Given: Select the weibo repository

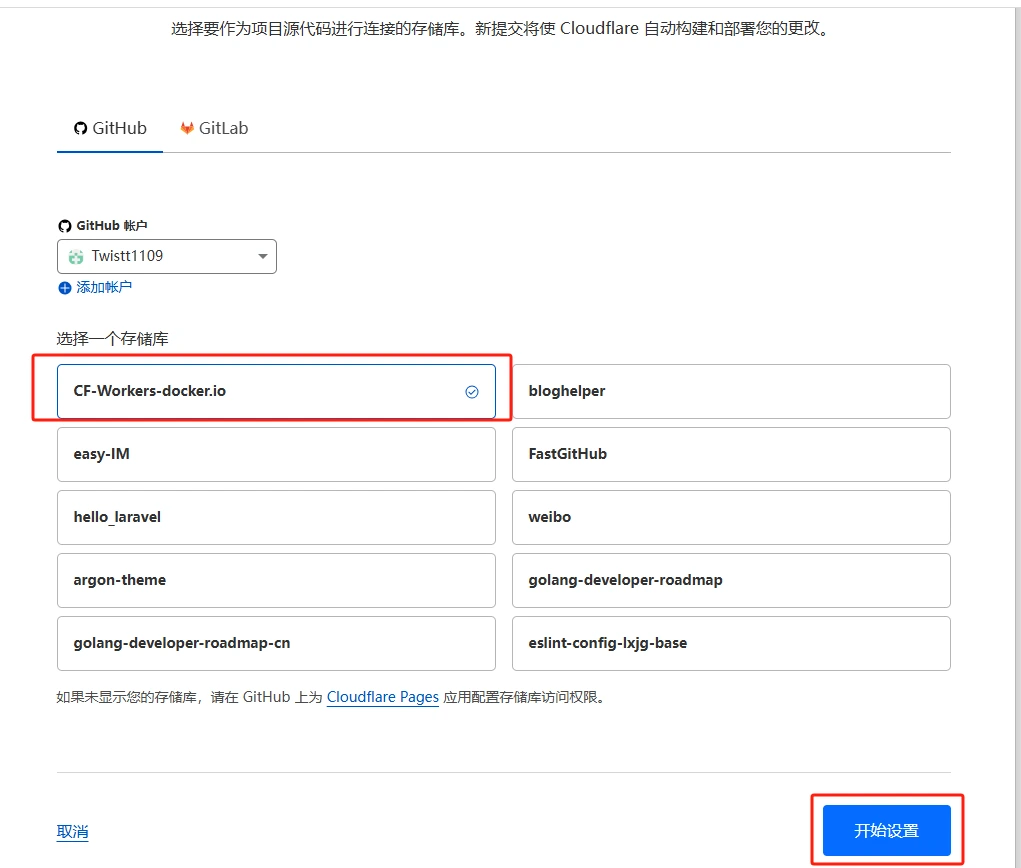Looking at the screenshot, I should point(731,518).
